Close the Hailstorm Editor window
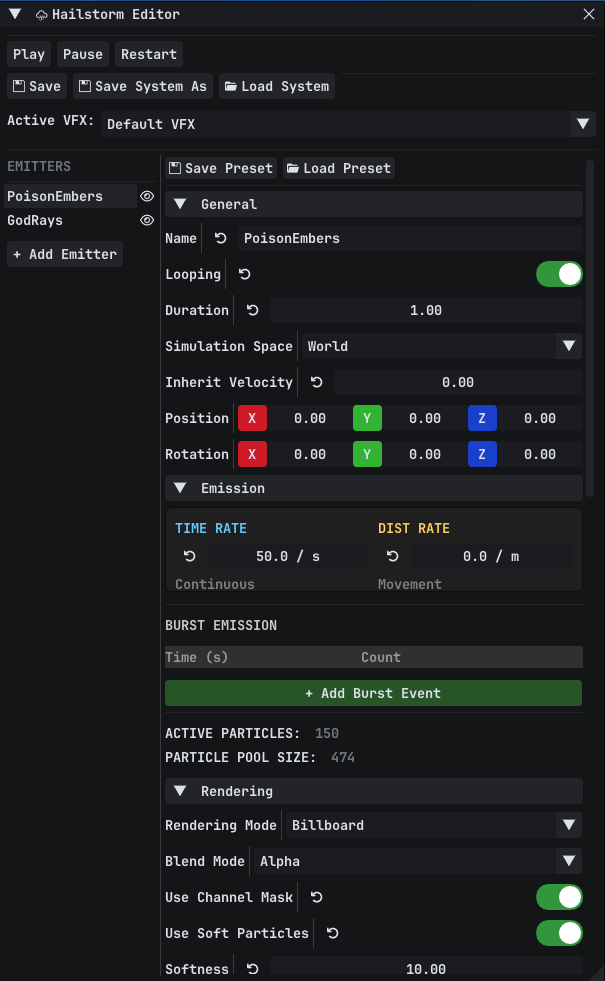The height and width of the screenshot is (981, 605). pos(589,14)
